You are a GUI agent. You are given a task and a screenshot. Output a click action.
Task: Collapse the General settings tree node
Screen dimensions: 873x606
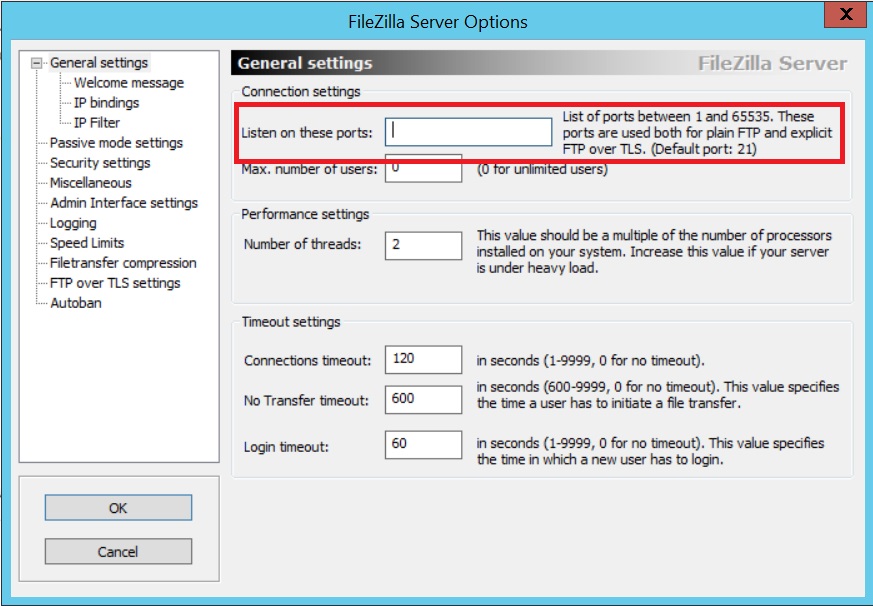tap(36, 63)
